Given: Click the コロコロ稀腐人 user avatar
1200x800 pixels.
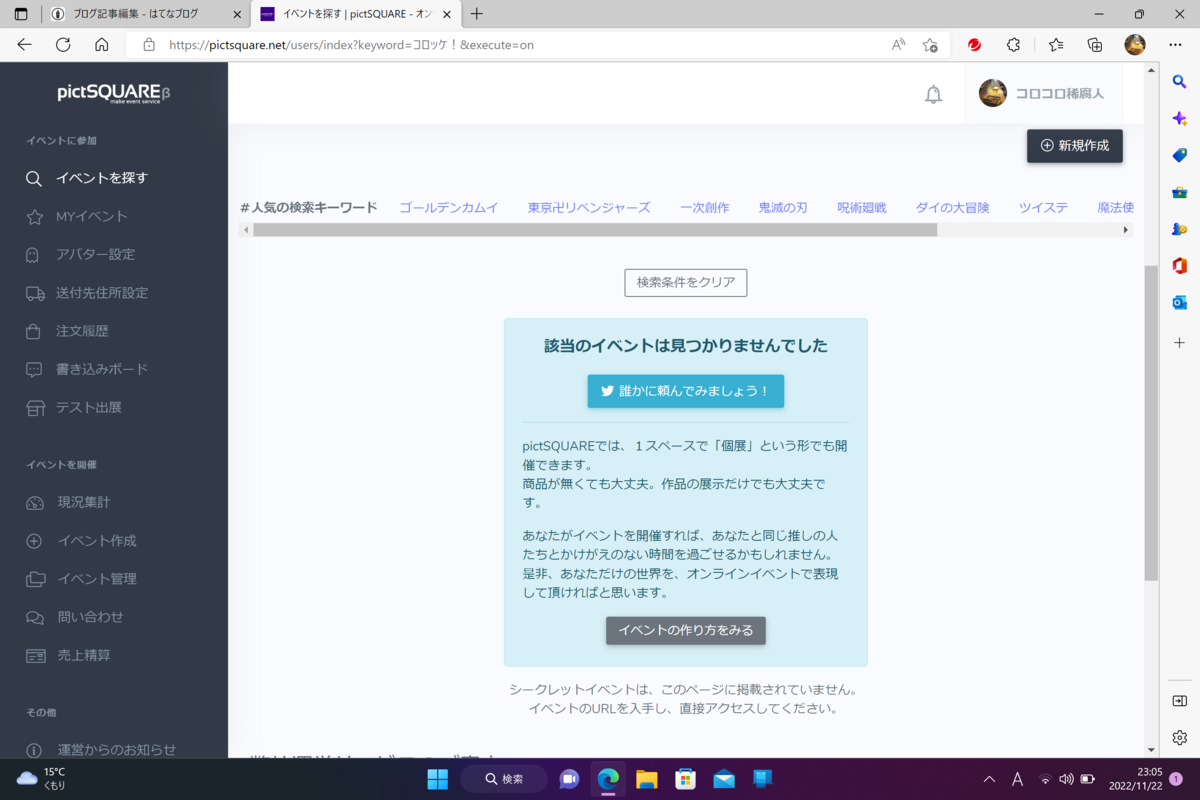Looking at the screenshot, I should (993, 93).
